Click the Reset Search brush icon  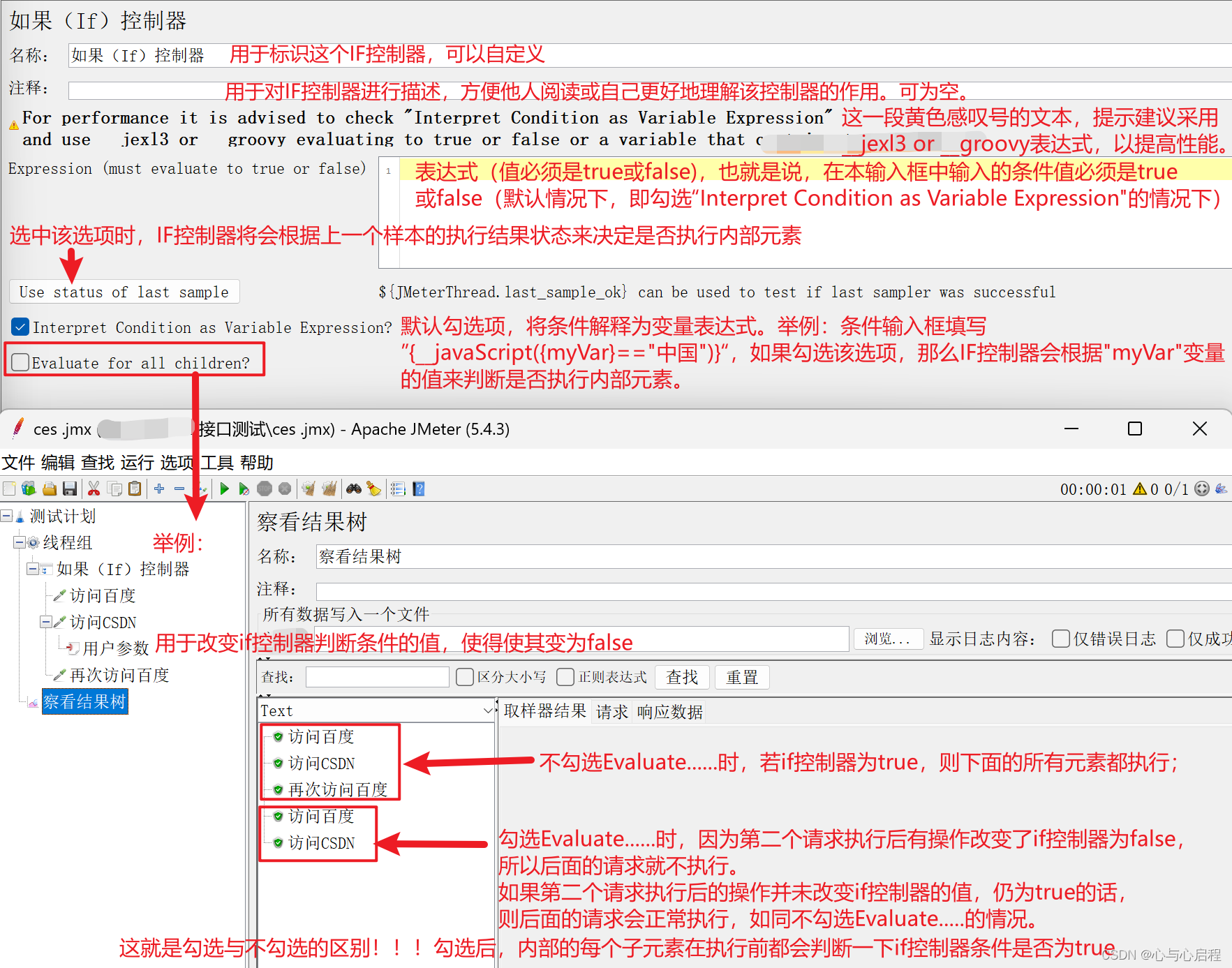(x=374, y=489)
